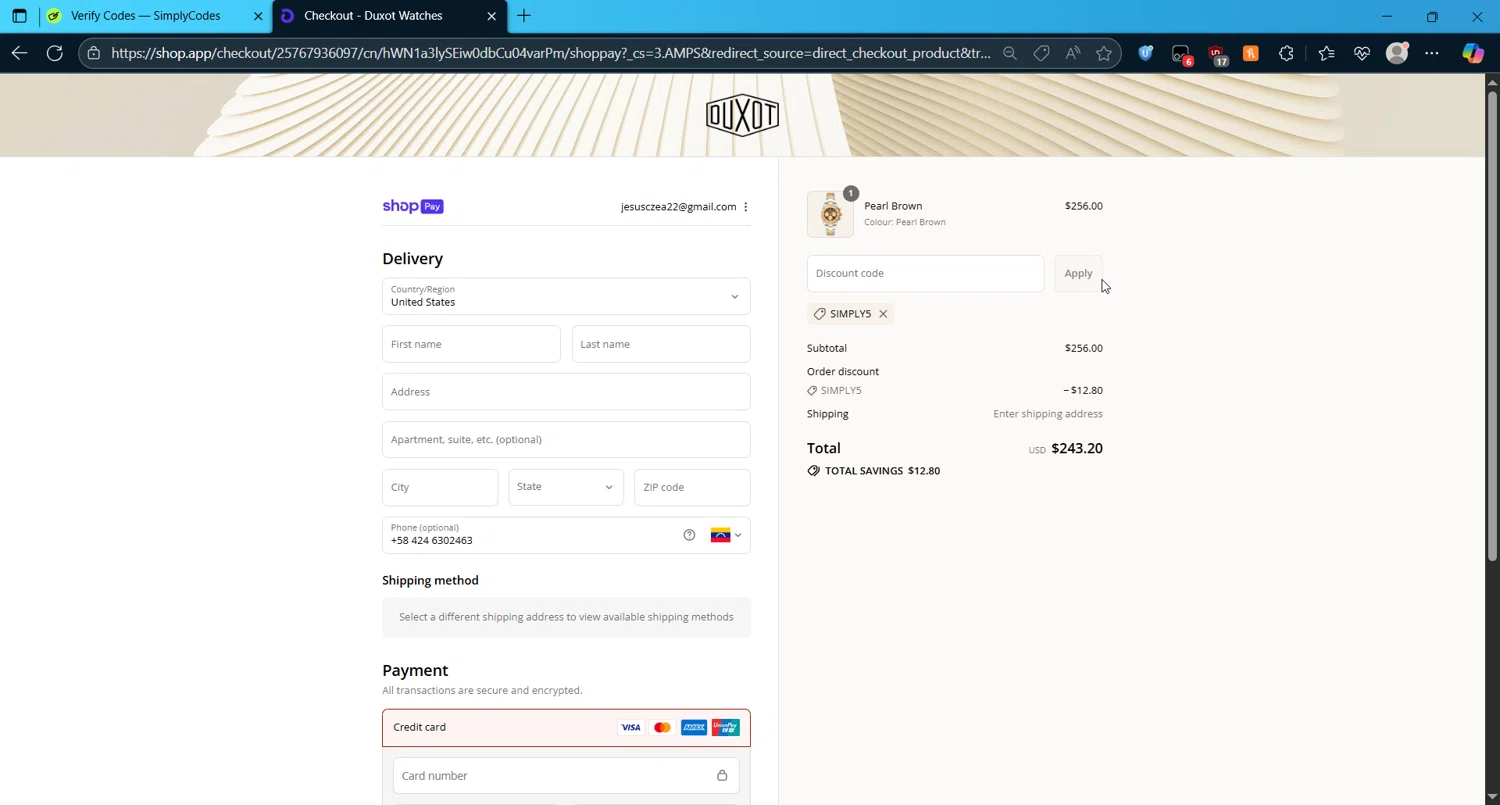Click the Pearl Brown product name

click(x=893, y=206)
